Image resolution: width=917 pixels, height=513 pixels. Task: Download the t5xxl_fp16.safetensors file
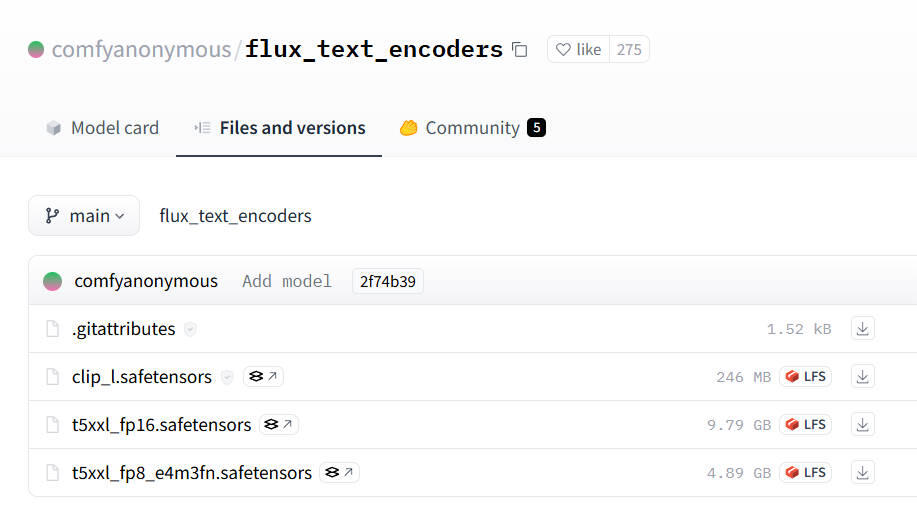(863, 425)
